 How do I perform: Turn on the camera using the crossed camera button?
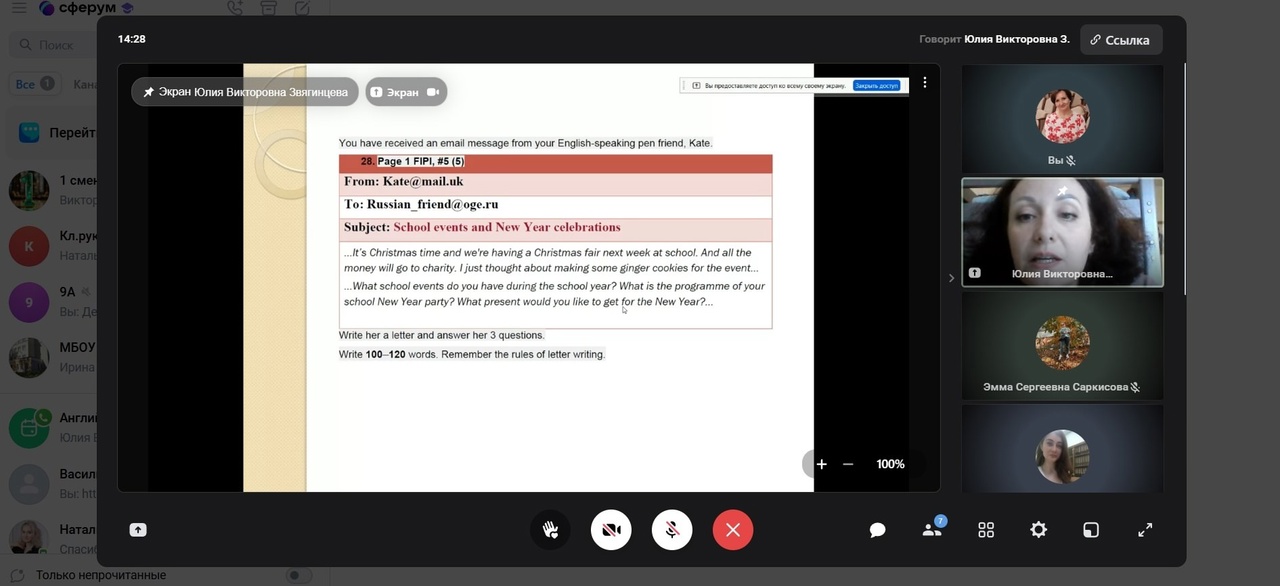611,530
